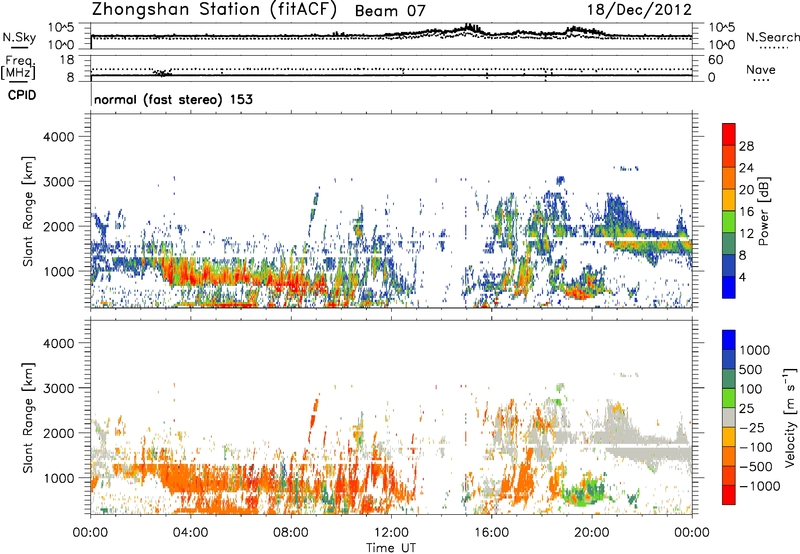Click the N.Search legend label

[772, 37]
